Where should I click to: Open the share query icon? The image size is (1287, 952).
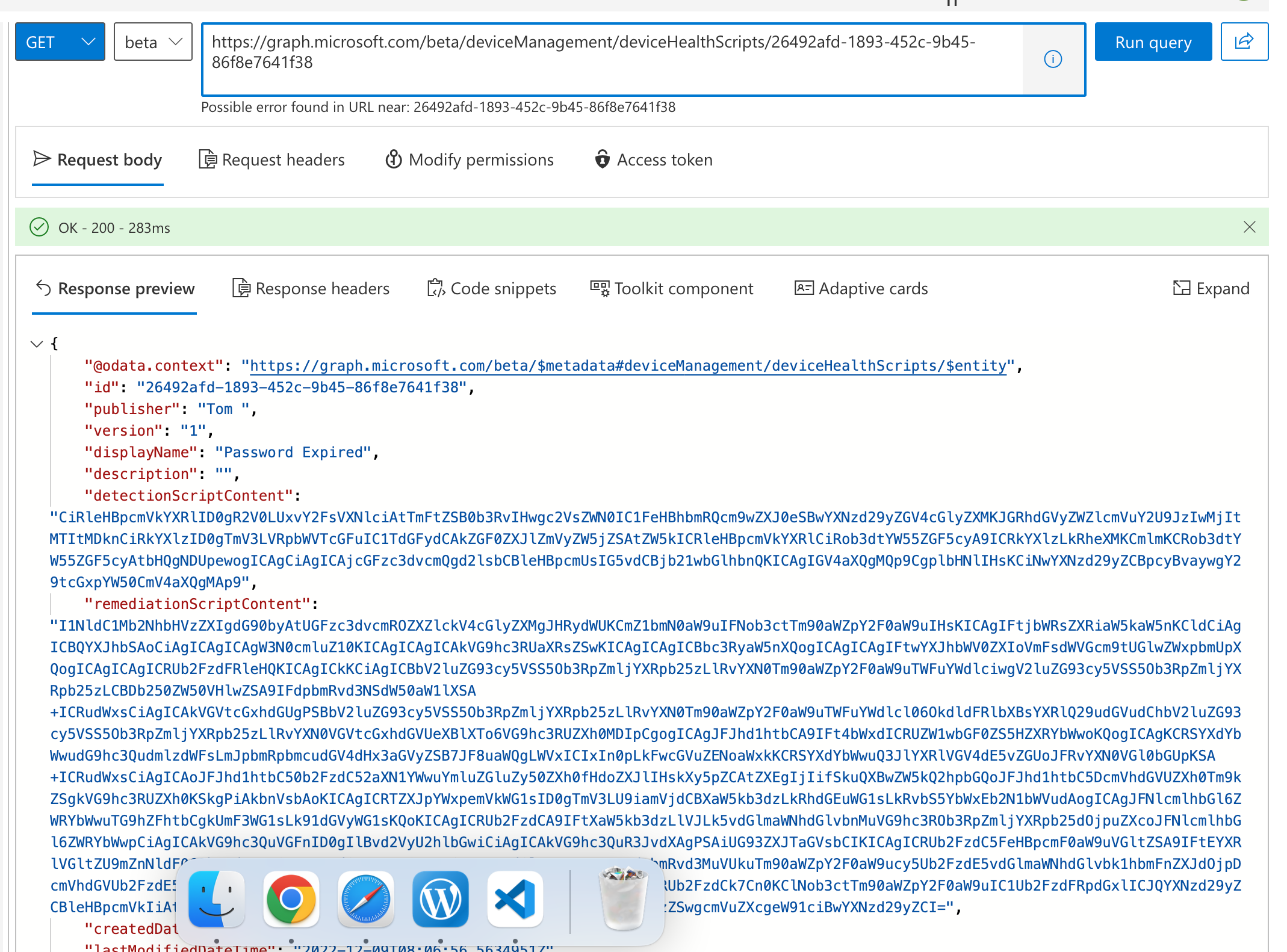point(1244,42)
